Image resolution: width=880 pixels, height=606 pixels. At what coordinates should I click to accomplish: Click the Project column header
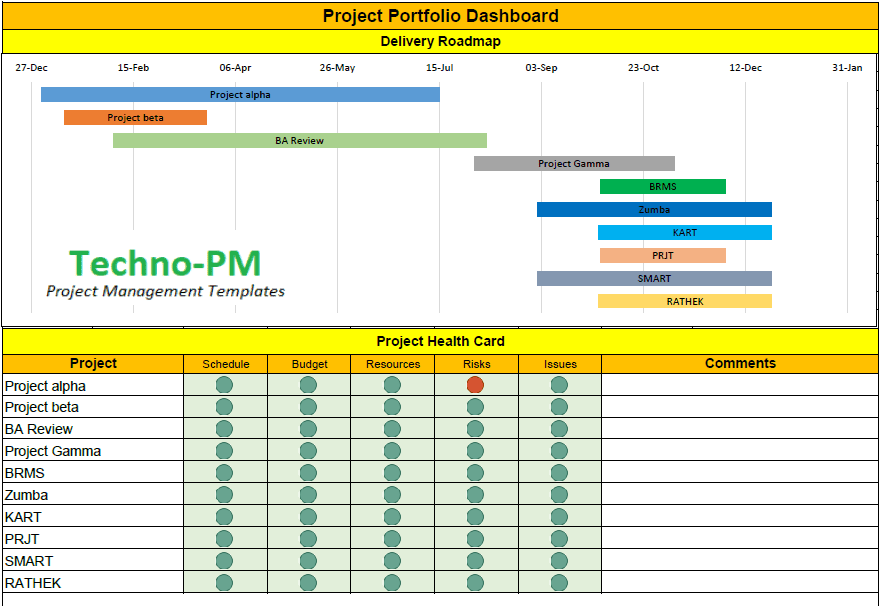click(x=93, y=364)
